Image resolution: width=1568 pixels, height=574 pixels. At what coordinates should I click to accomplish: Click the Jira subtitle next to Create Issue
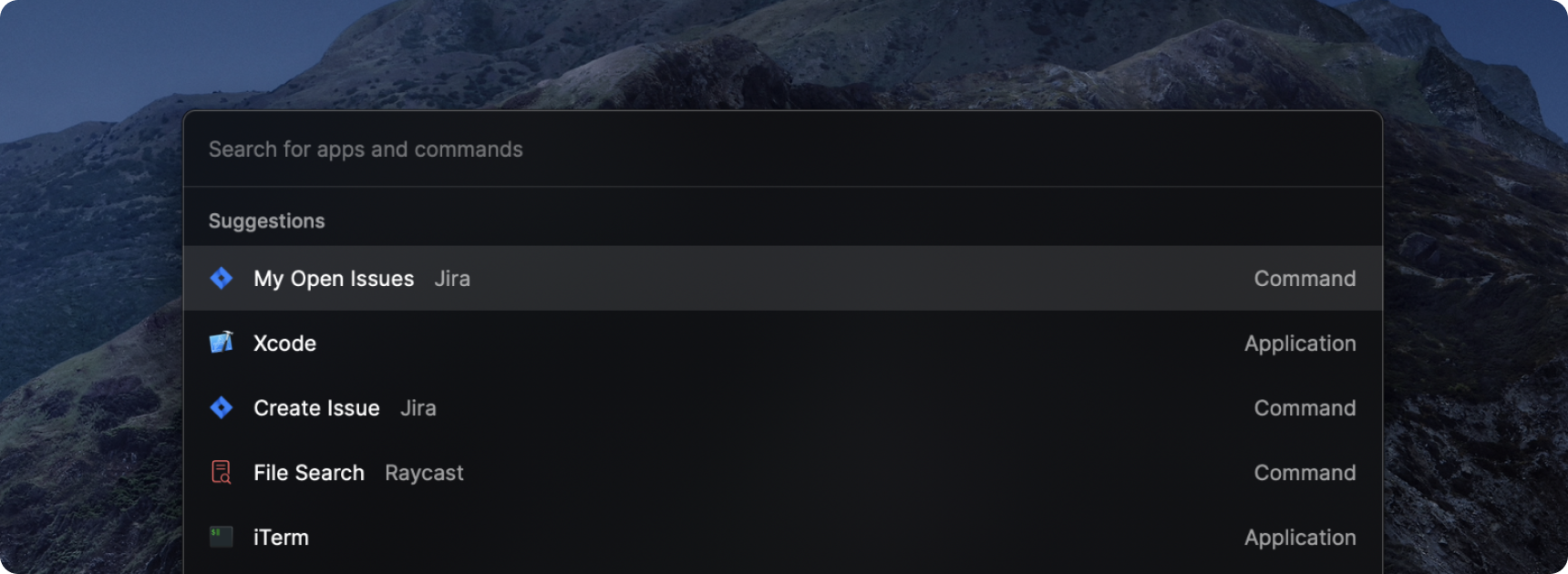pos(418,408)
